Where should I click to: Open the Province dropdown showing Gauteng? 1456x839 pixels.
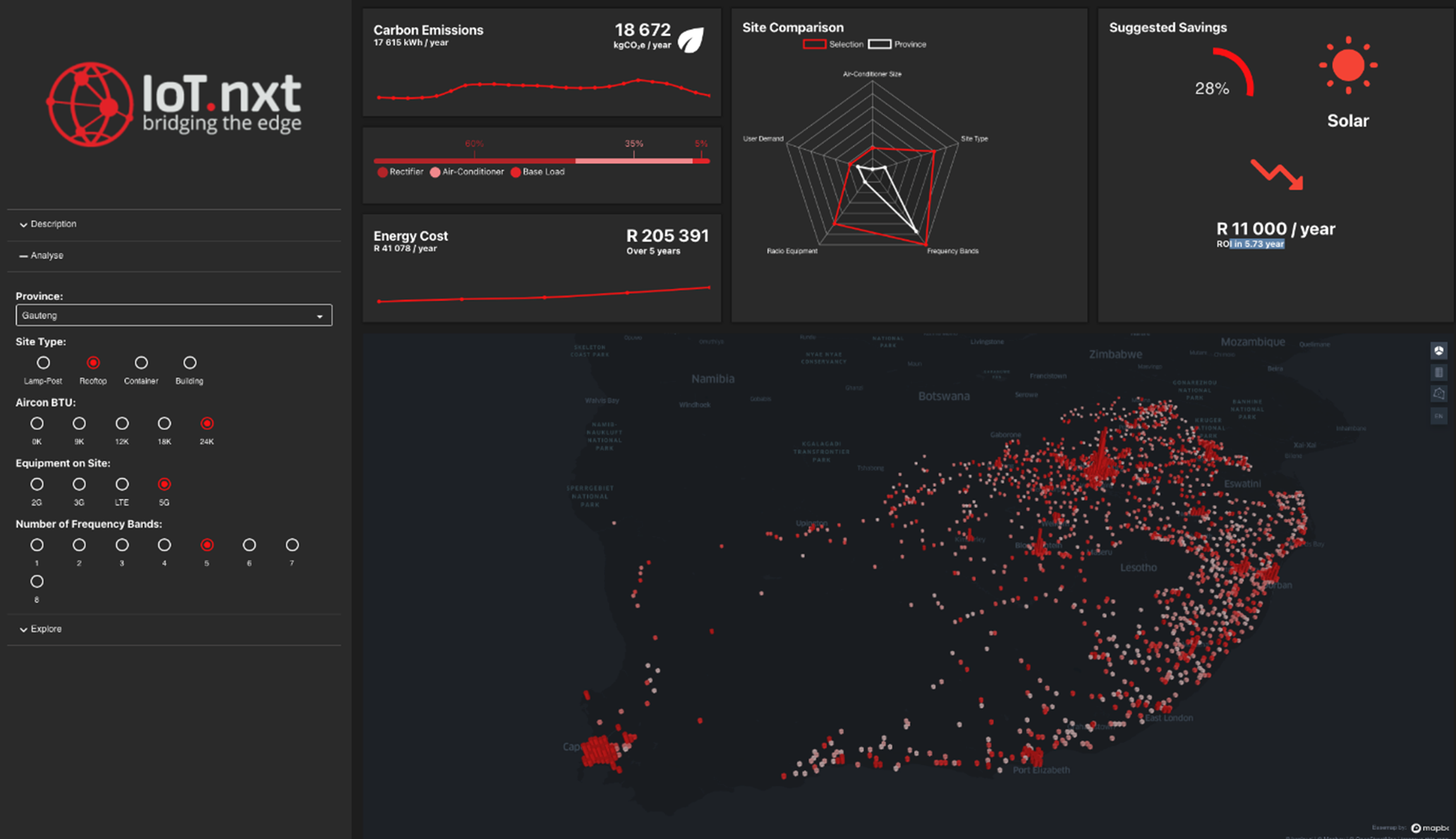click(174, 315)
